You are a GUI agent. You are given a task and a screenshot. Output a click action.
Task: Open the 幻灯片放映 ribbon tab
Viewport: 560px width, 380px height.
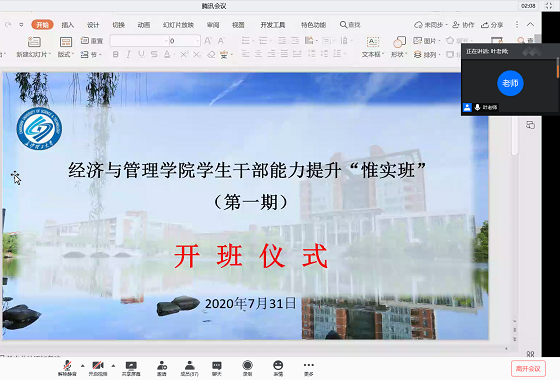coord(178,25)
